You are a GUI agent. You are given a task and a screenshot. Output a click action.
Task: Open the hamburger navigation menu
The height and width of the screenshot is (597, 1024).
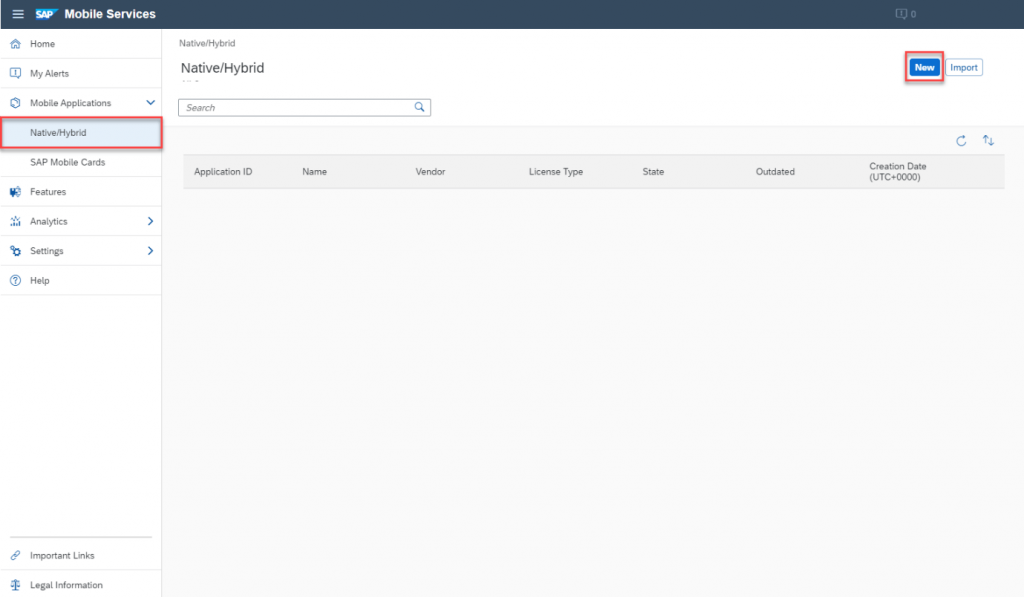pyautogui.click(x=18, y=14)
